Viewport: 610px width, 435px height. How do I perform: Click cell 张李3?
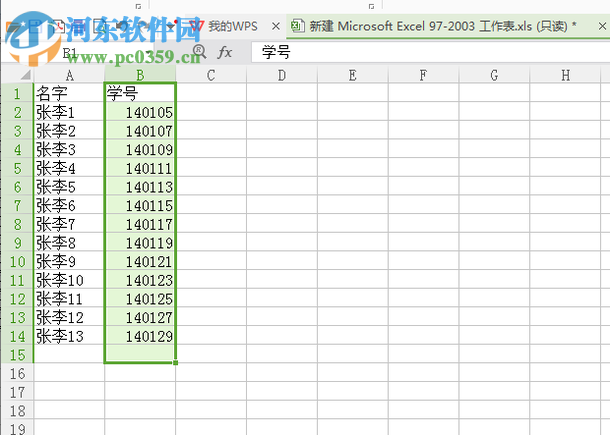point(69,149)
